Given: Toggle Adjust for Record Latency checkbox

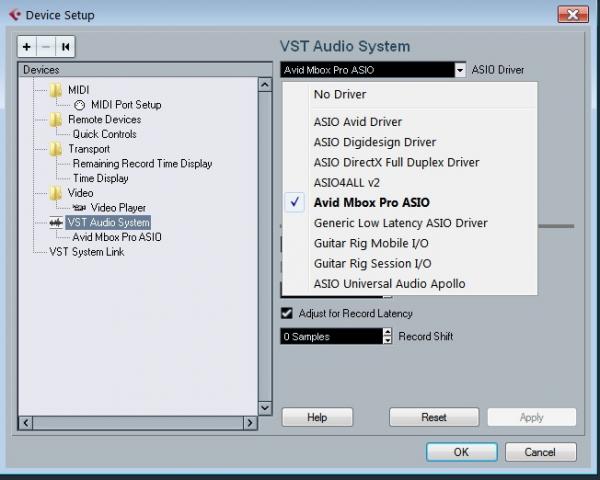Looking at the screenshot, I should click(x=287, y=314).
